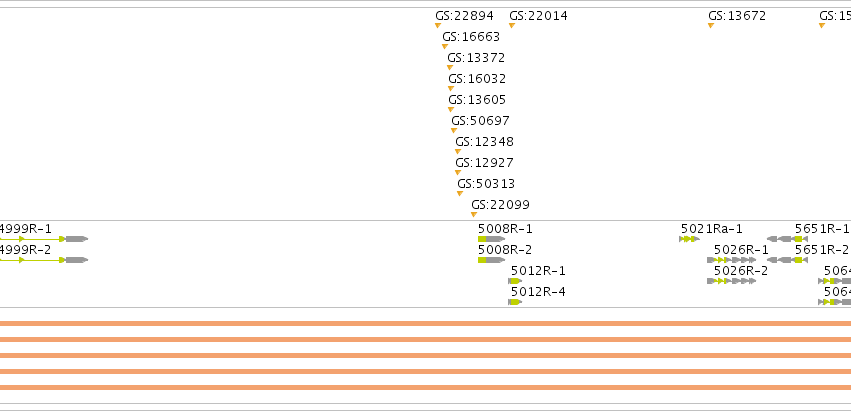Click orange triangle under GS:22894
Viewport: 851px width, 411px height.
click(x=438, y=26)
